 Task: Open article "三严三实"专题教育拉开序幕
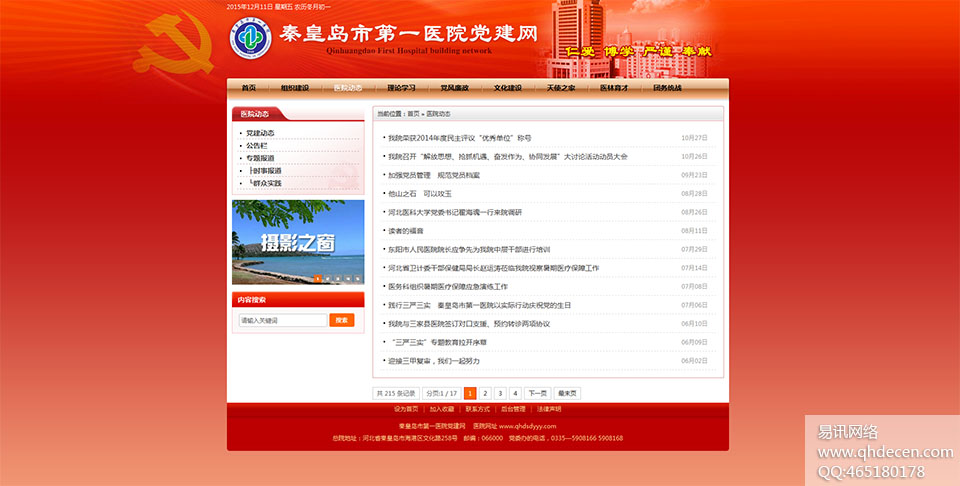point(437,342)
